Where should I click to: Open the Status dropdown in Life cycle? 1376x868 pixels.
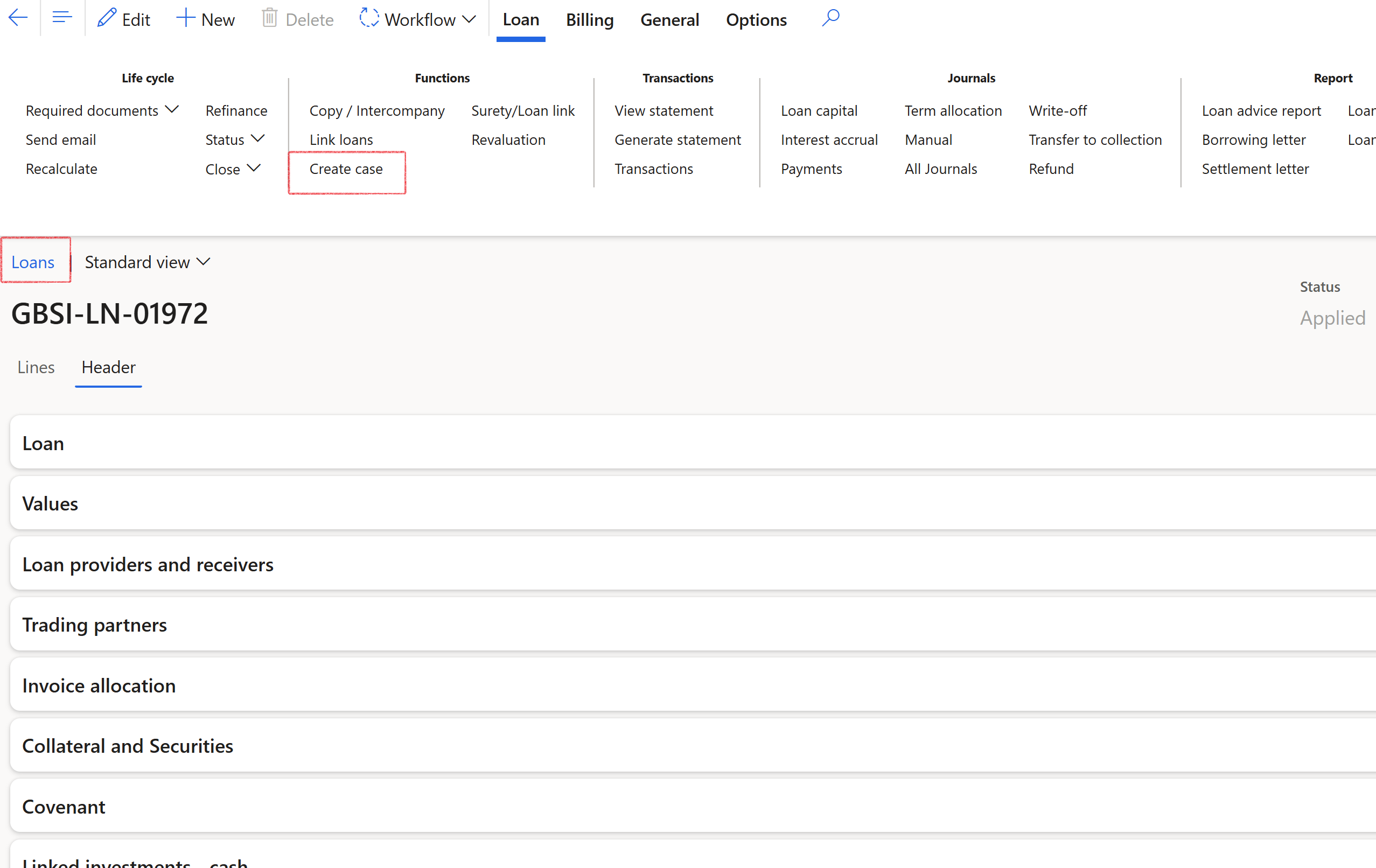[234, 139]
